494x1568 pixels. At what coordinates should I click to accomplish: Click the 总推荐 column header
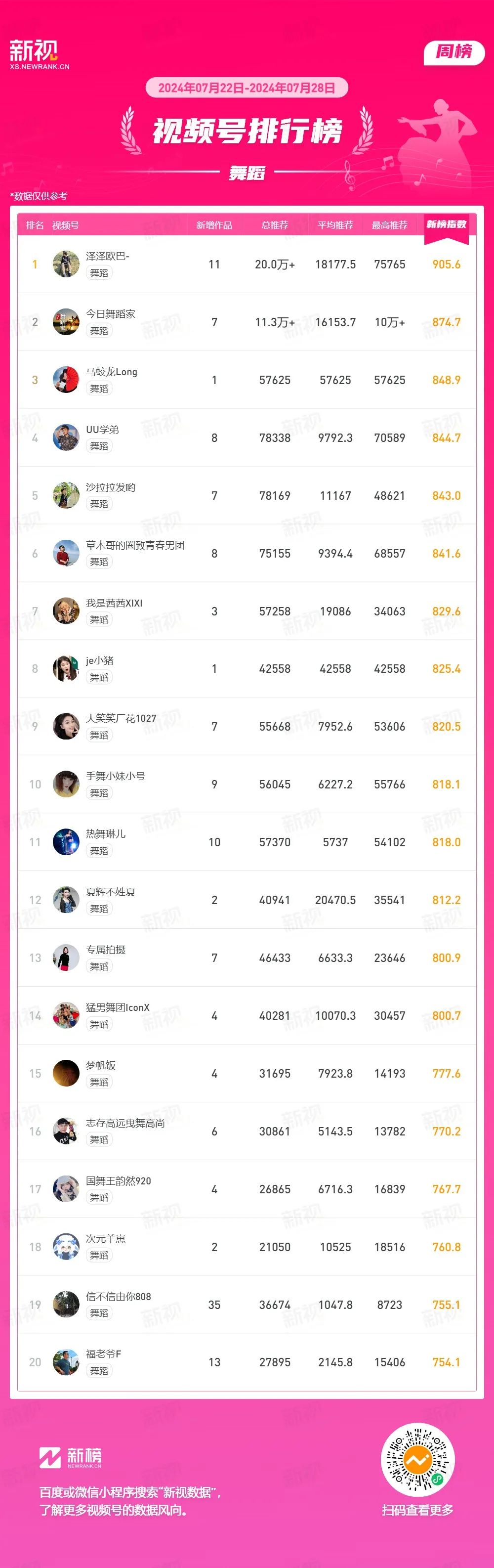274,225
